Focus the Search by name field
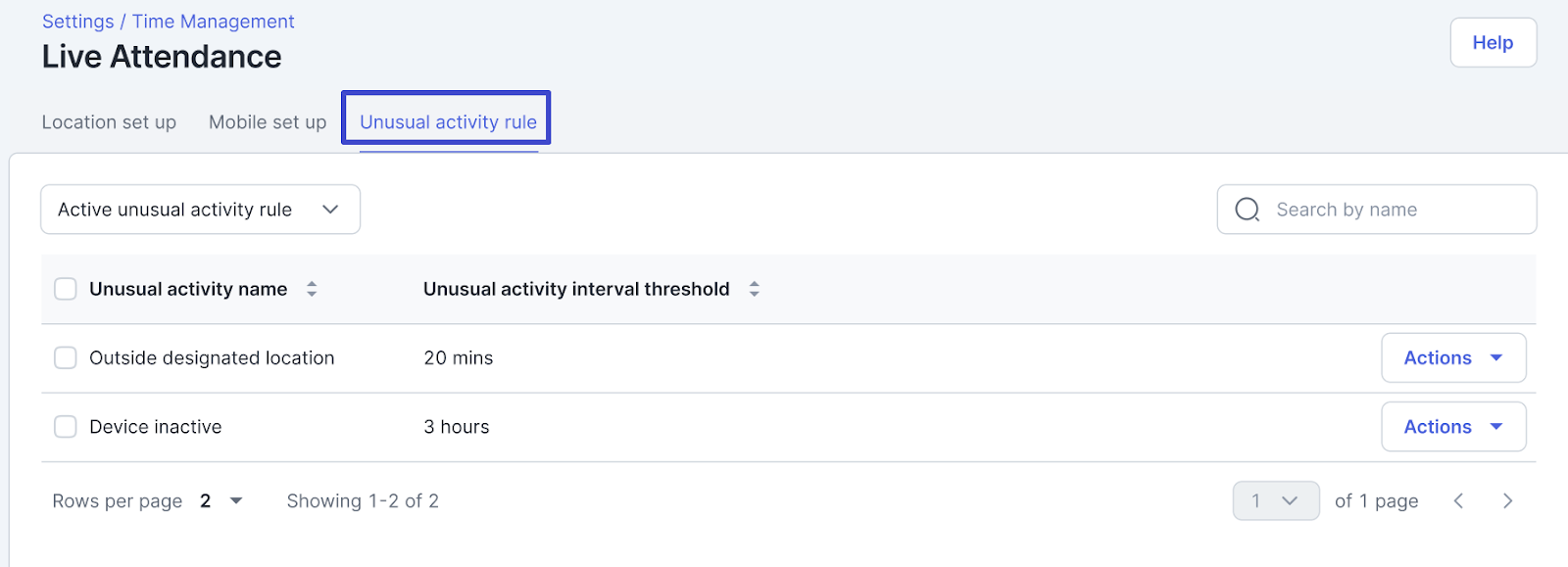1568x567 pixels. point(1392,210)
